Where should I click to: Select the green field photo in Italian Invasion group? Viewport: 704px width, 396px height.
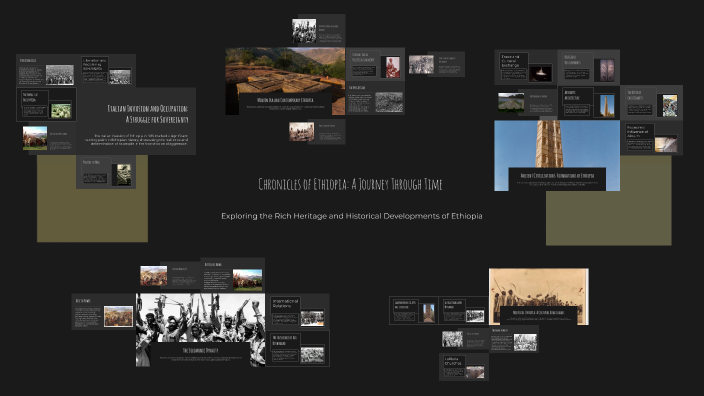61,110
